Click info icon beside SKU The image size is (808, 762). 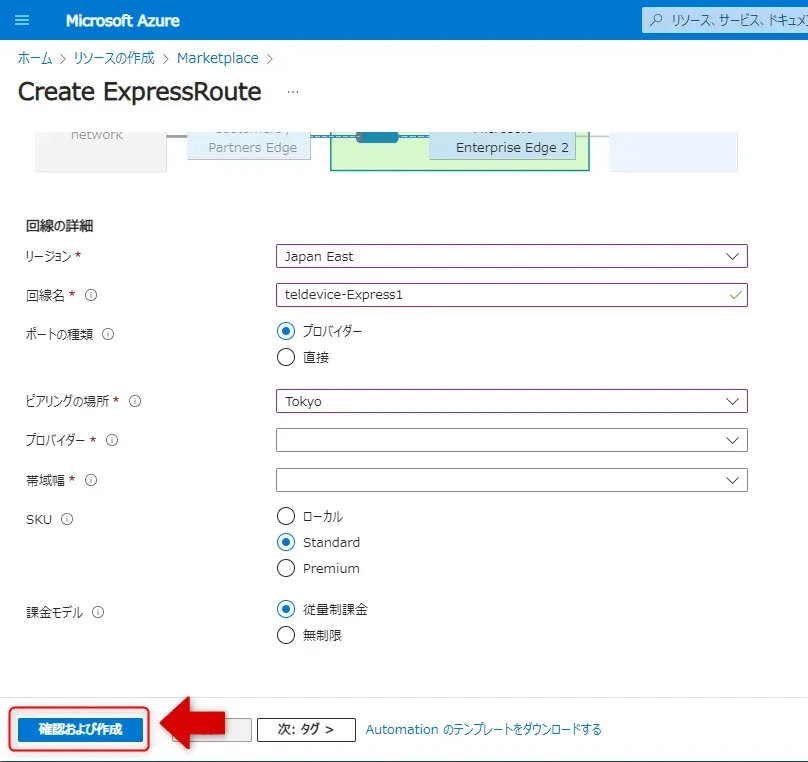(x=67, y=519)
